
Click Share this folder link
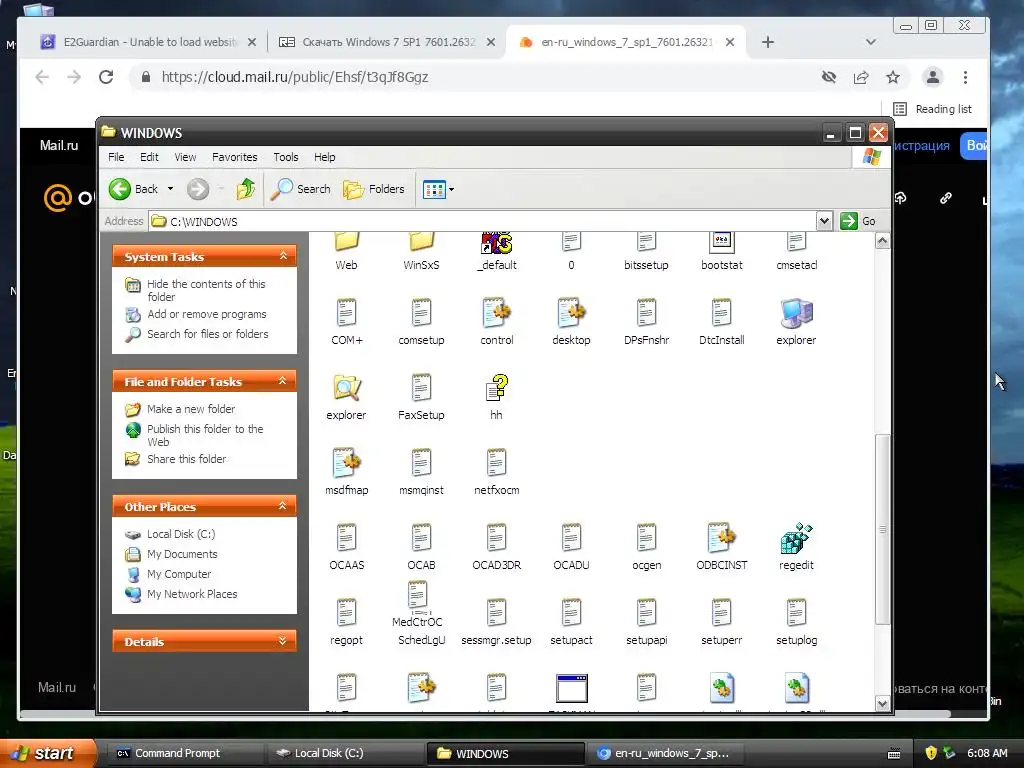tap(186, 459)
